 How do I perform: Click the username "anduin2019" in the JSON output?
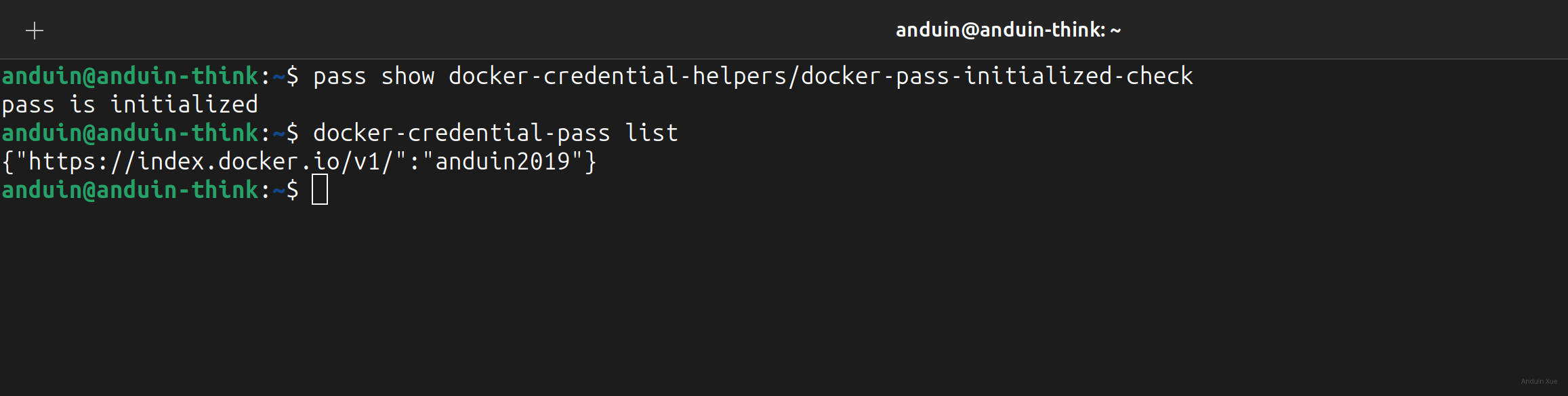coord(502,161)
